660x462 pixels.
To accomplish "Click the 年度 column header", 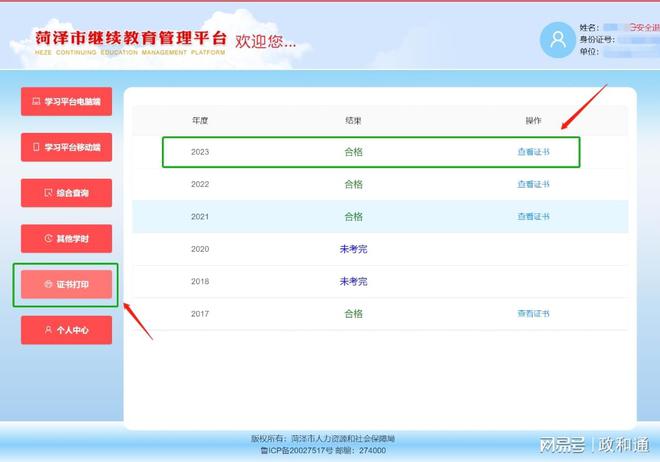I will (x=200, y=120).
